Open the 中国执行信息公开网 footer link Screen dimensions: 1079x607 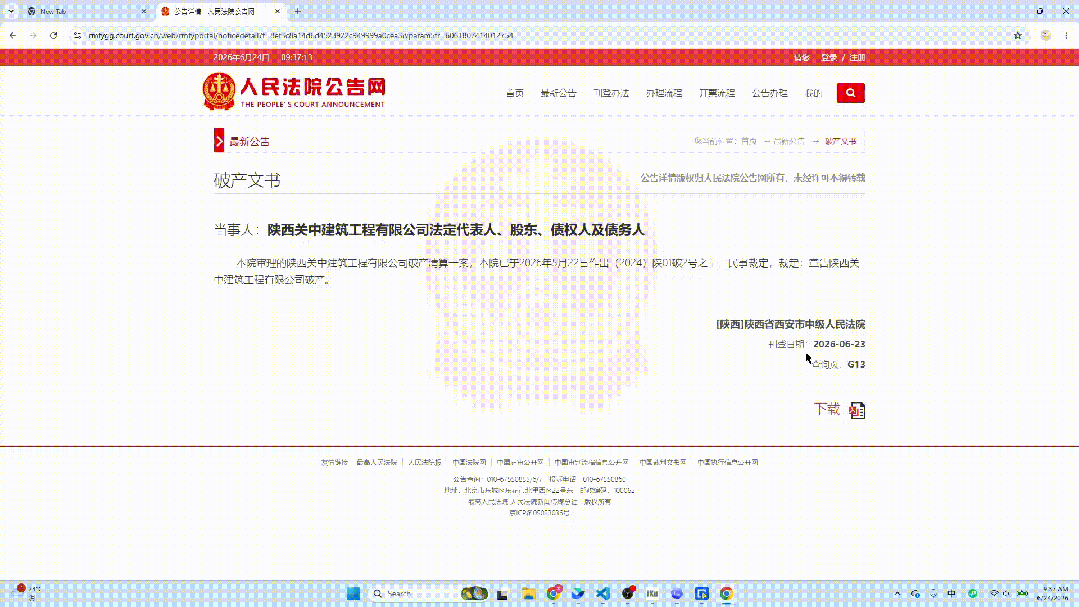tap(727, 462)
